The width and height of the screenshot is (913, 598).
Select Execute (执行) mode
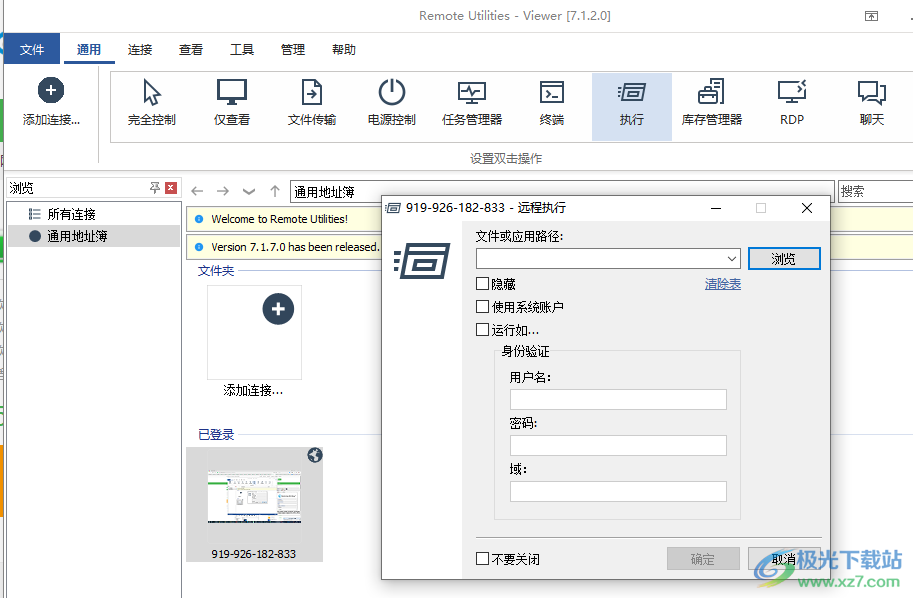632,107
